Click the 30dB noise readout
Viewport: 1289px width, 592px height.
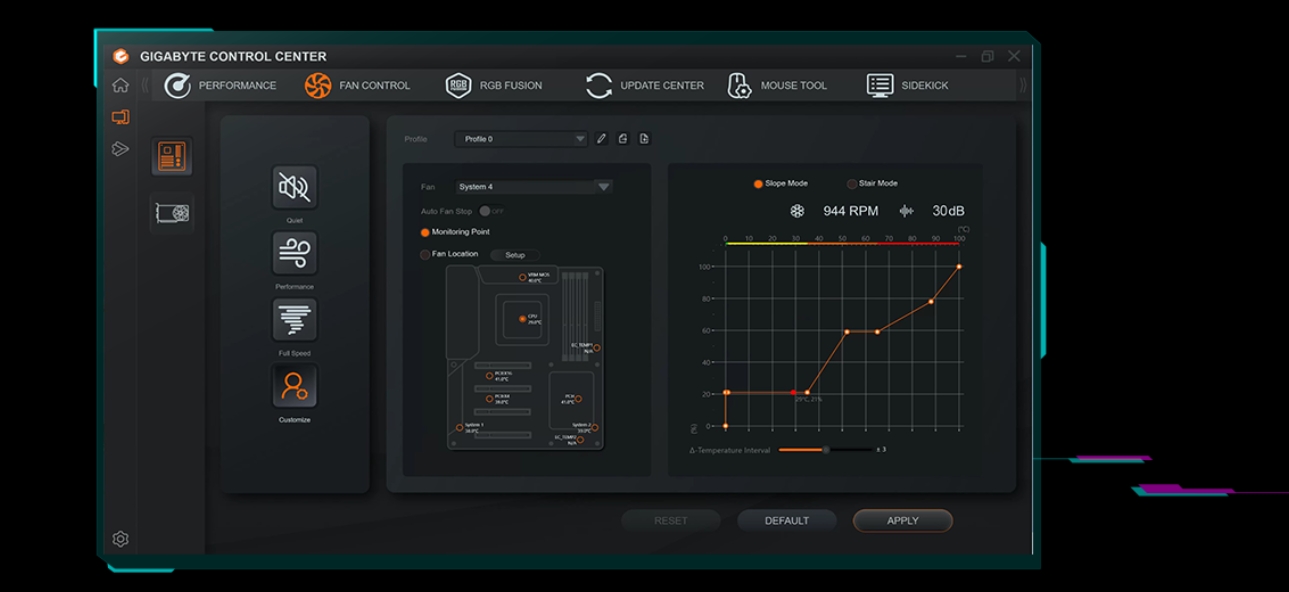pyautogui.click(x=949, y=211)
